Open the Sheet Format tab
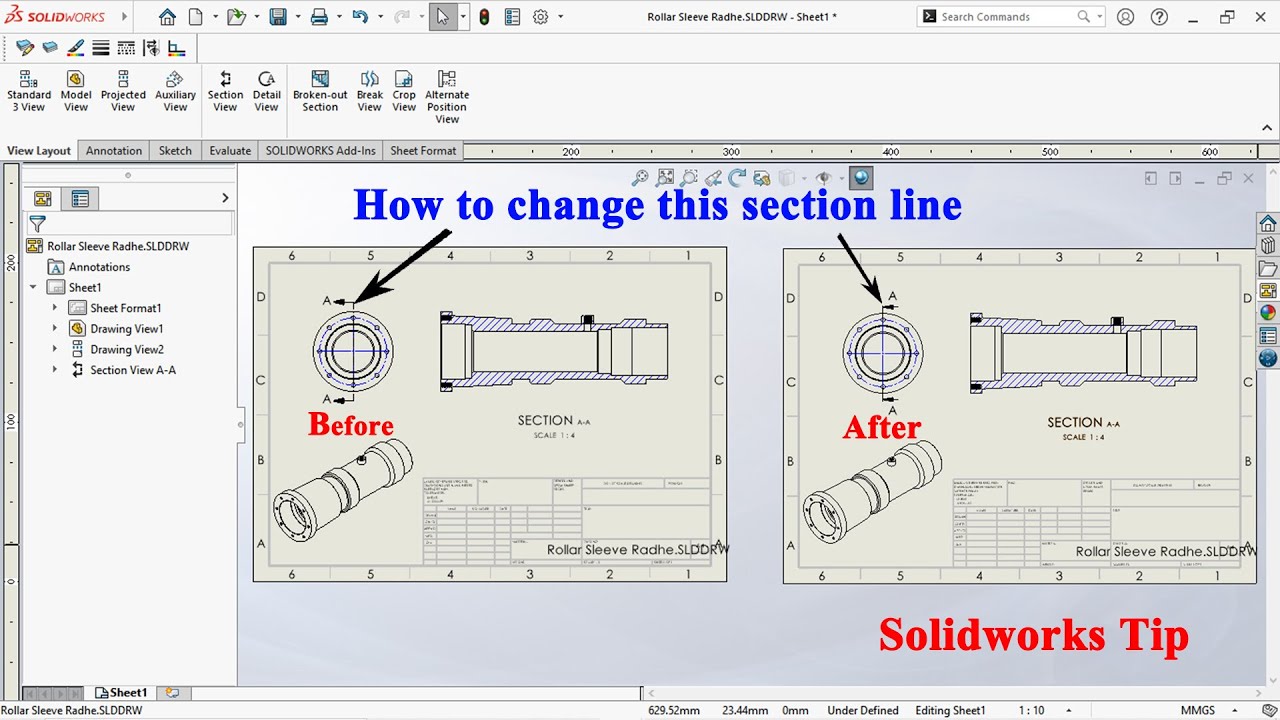 pyautogui.click(x=423, y=151)
